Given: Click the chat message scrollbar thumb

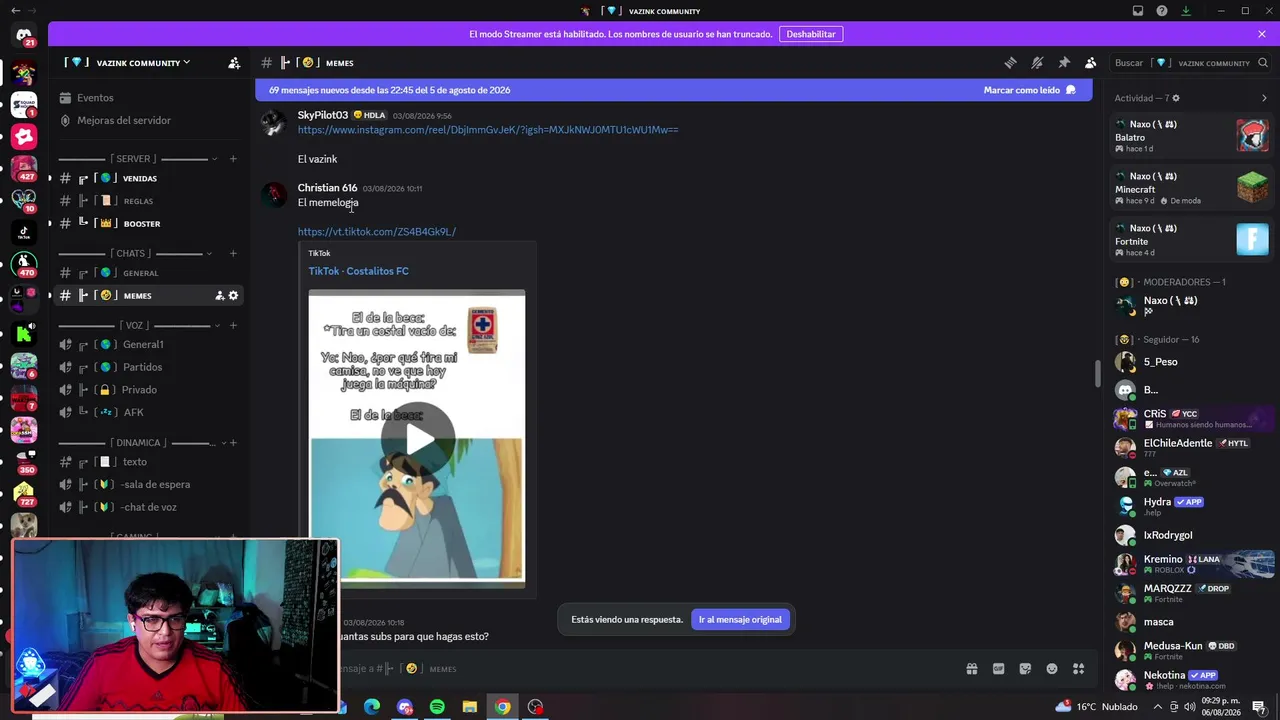Looking at the screenshot, I should coord(1097,374).
